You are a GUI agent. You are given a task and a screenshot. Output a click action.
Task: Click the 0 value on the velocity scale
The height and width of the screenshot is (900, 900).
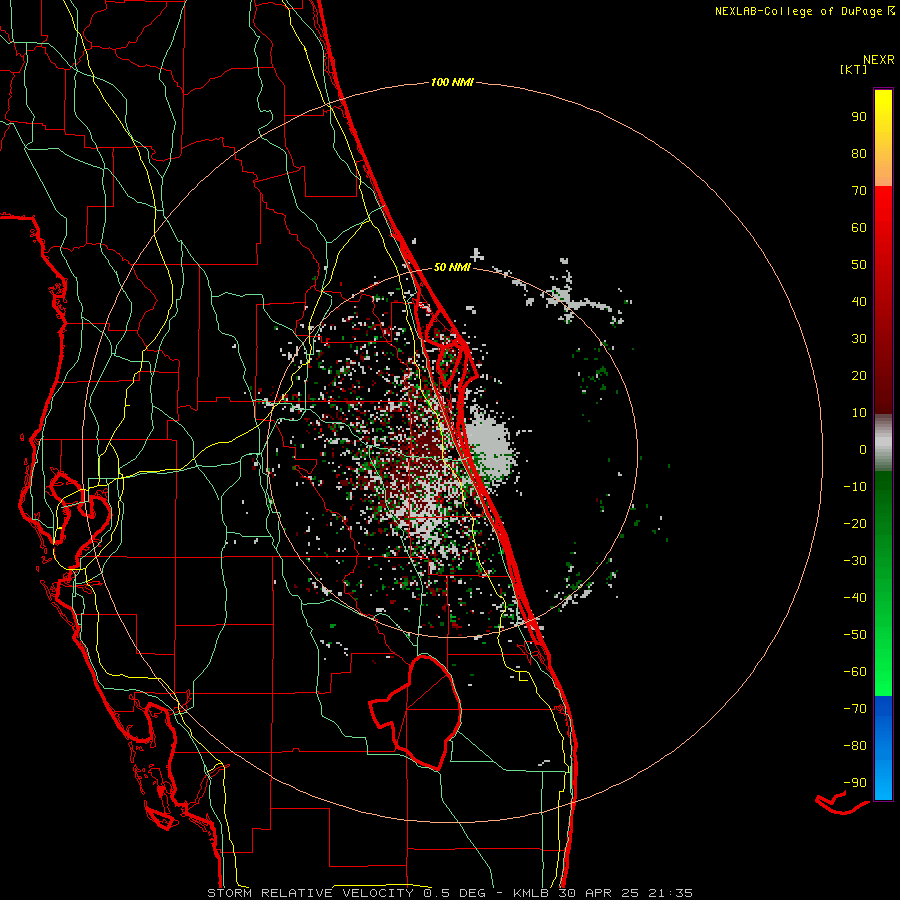pos(863,449)
